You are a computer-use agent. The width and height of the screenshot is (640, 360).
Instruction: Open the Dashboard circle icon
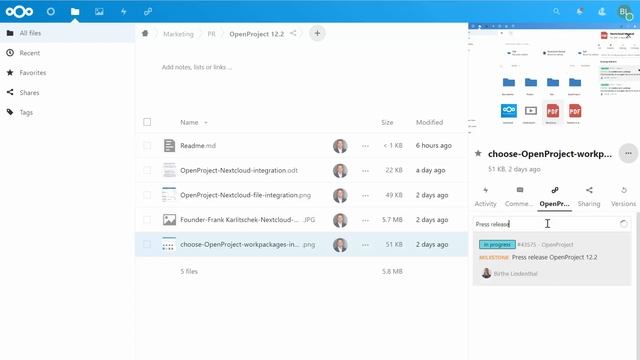pos(51,11)
